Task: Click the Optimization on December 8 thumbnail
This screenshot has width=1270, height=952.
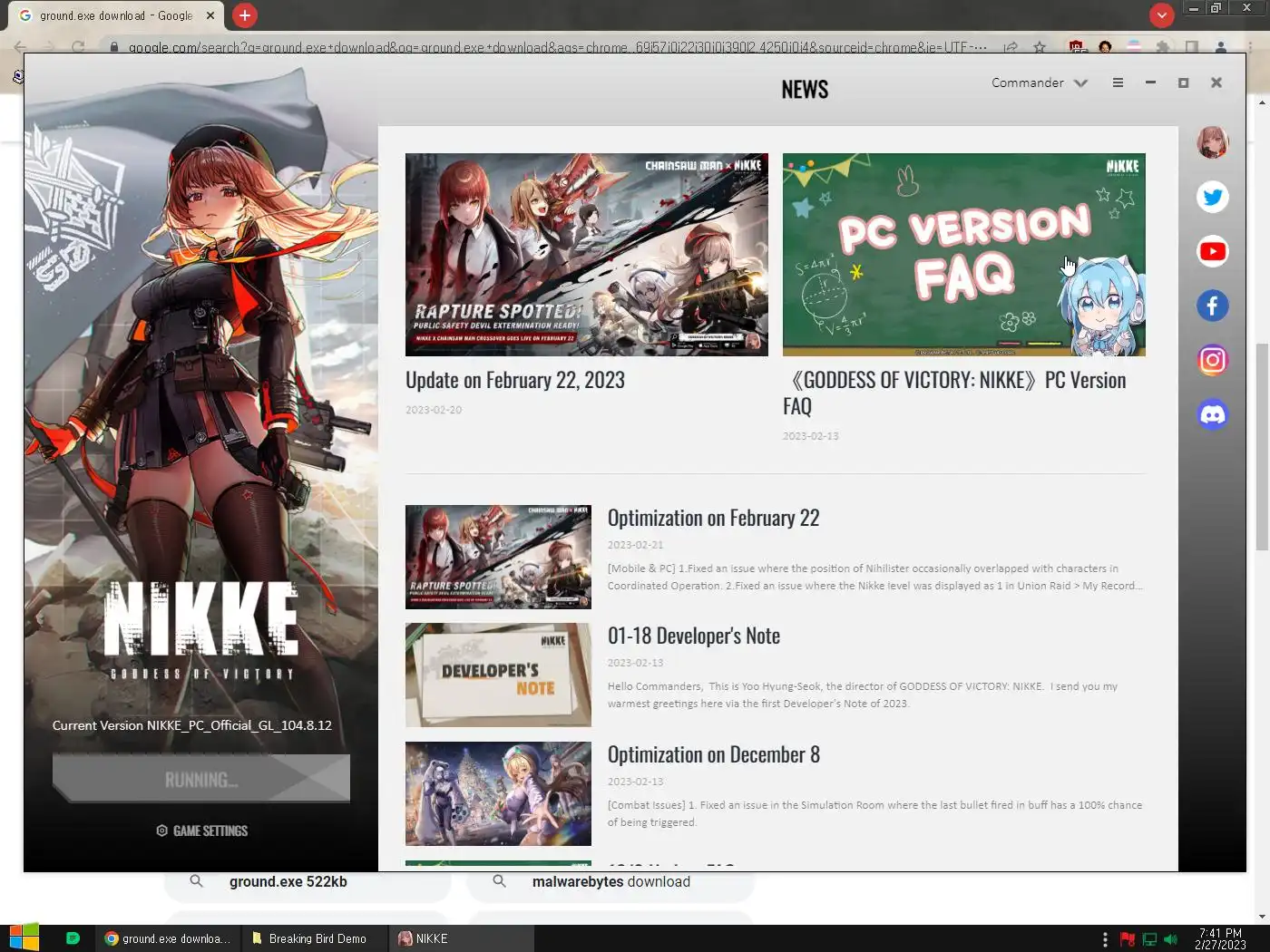Action: tap(498, 793)
